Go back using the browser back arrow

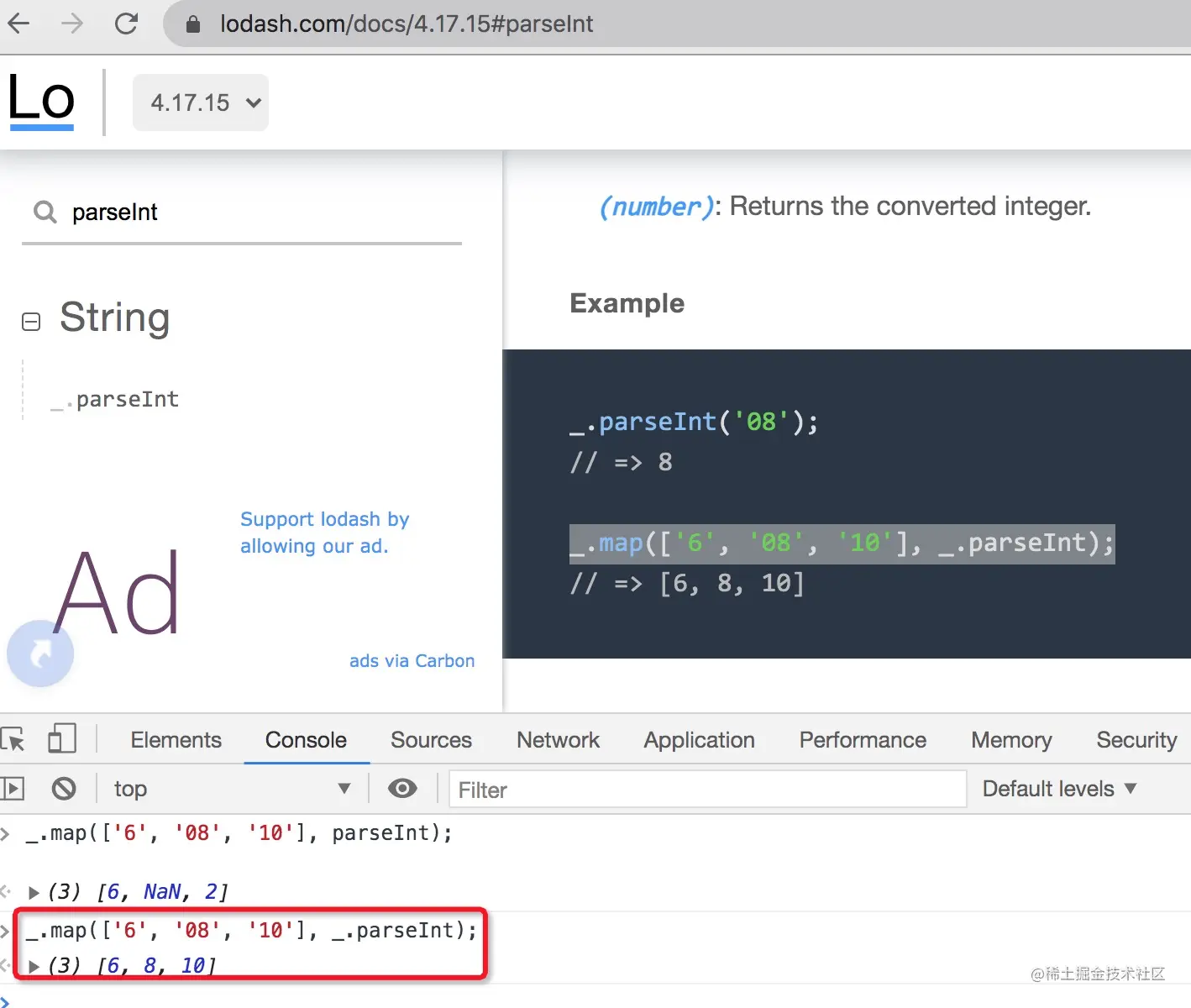18,24
